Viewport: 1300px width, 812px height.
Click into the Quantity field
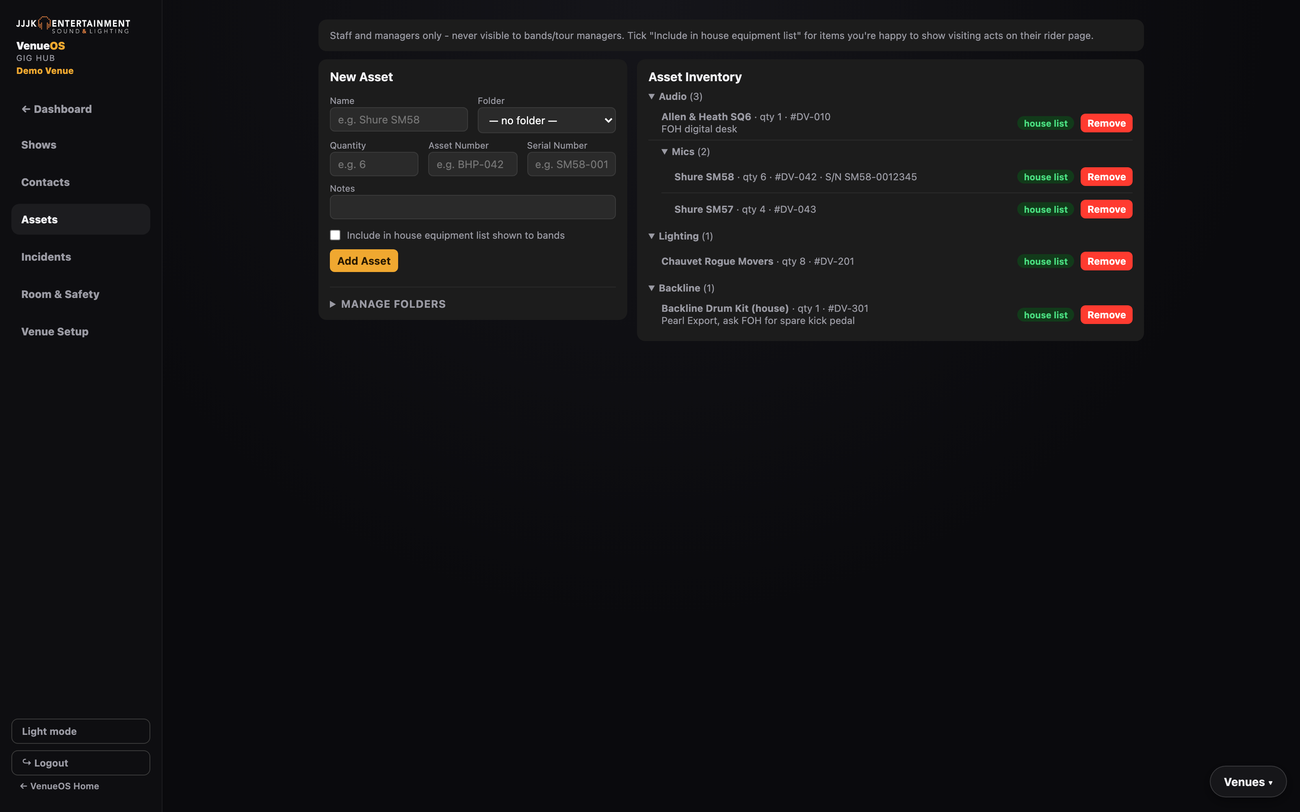pos(374,164)
